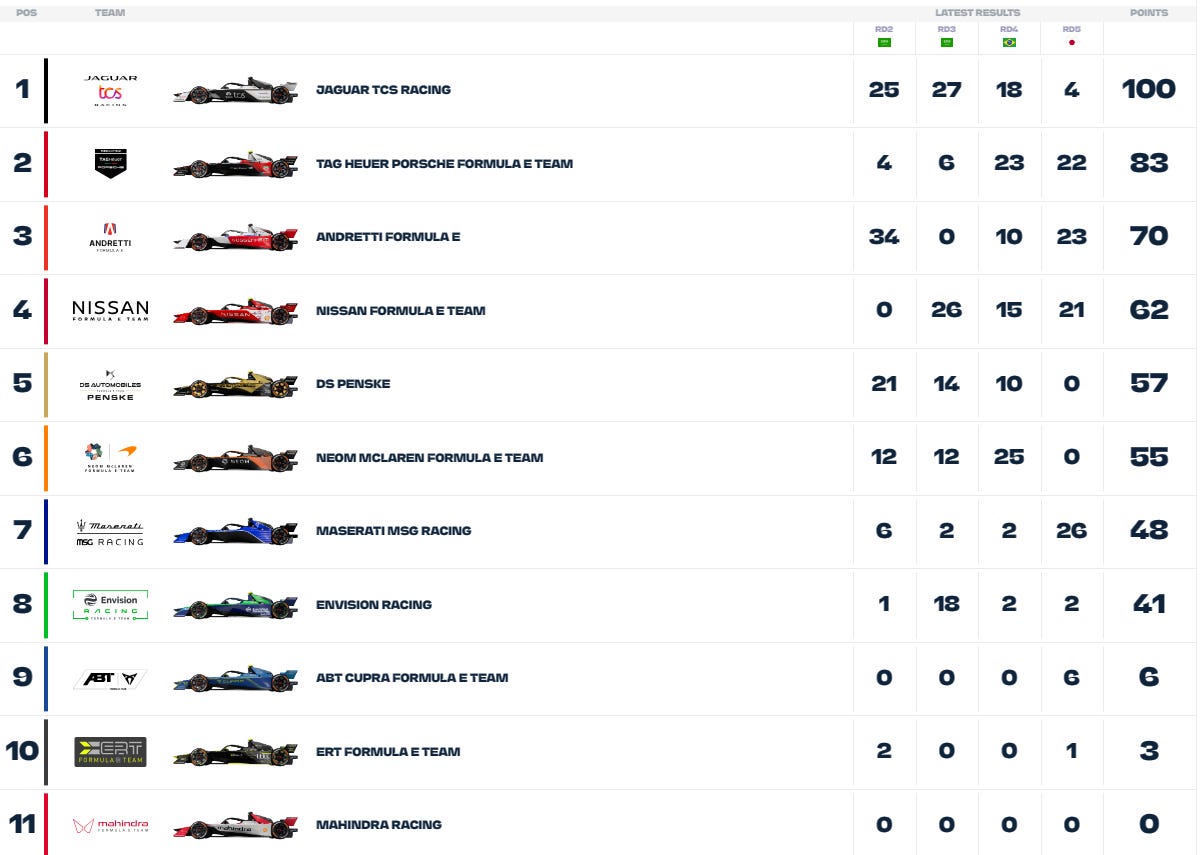1200x855 pixels.
Task: Open the Jaguar TCS Racing team name
Action: (383, 90)
